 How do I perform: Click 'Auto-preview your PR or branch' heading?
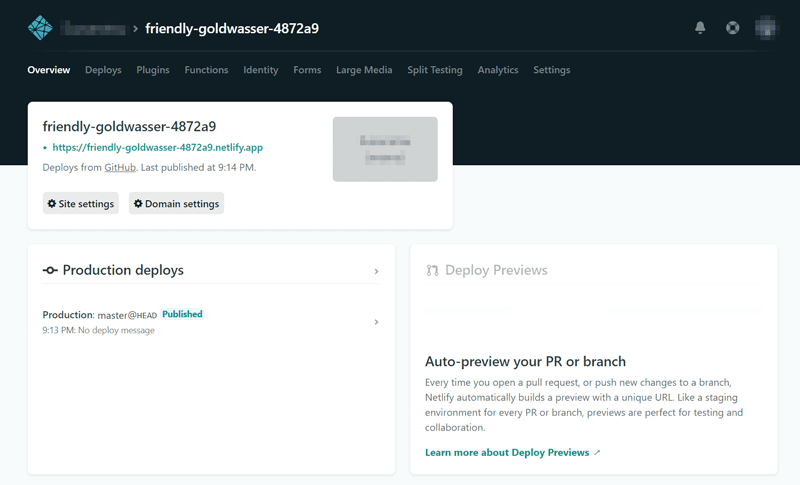point(525,362)
